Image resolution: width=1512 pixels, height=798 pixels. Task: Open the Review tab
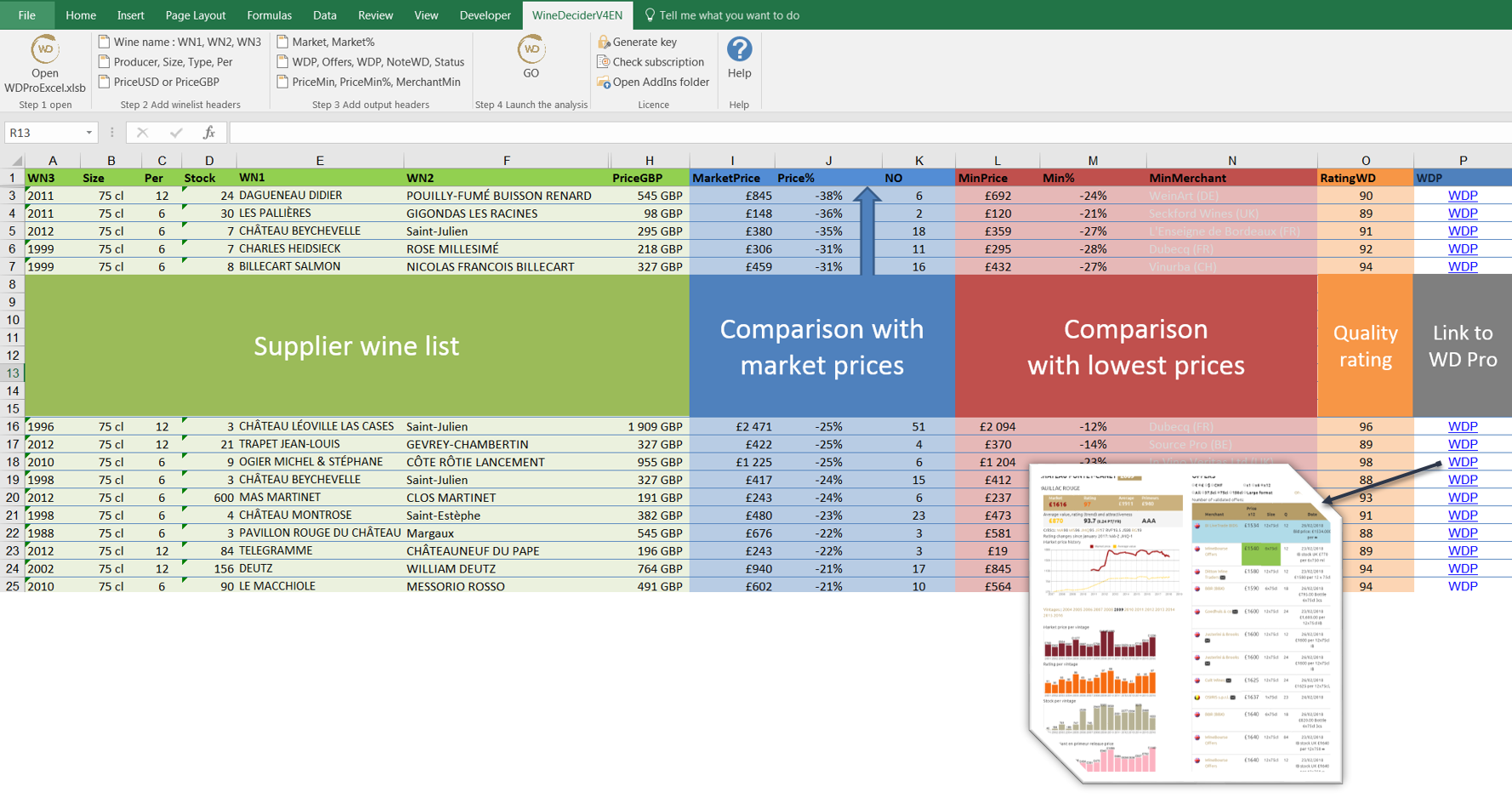tap(375, 15)
